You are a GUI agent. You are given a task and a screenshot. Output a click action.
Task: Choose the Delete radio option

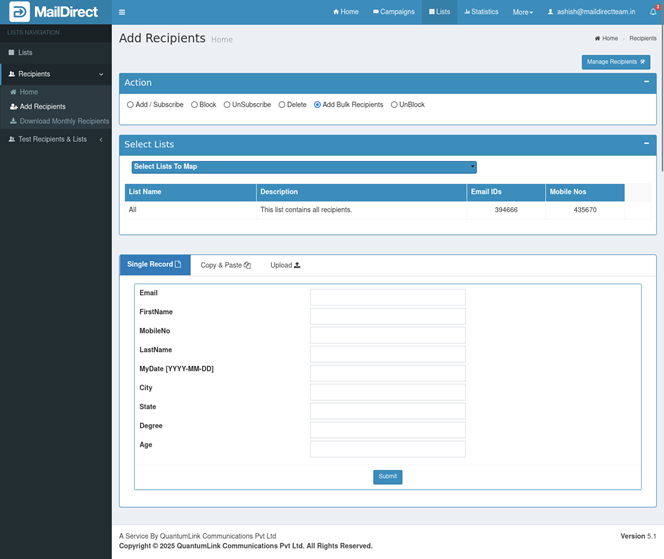[282, 105]
